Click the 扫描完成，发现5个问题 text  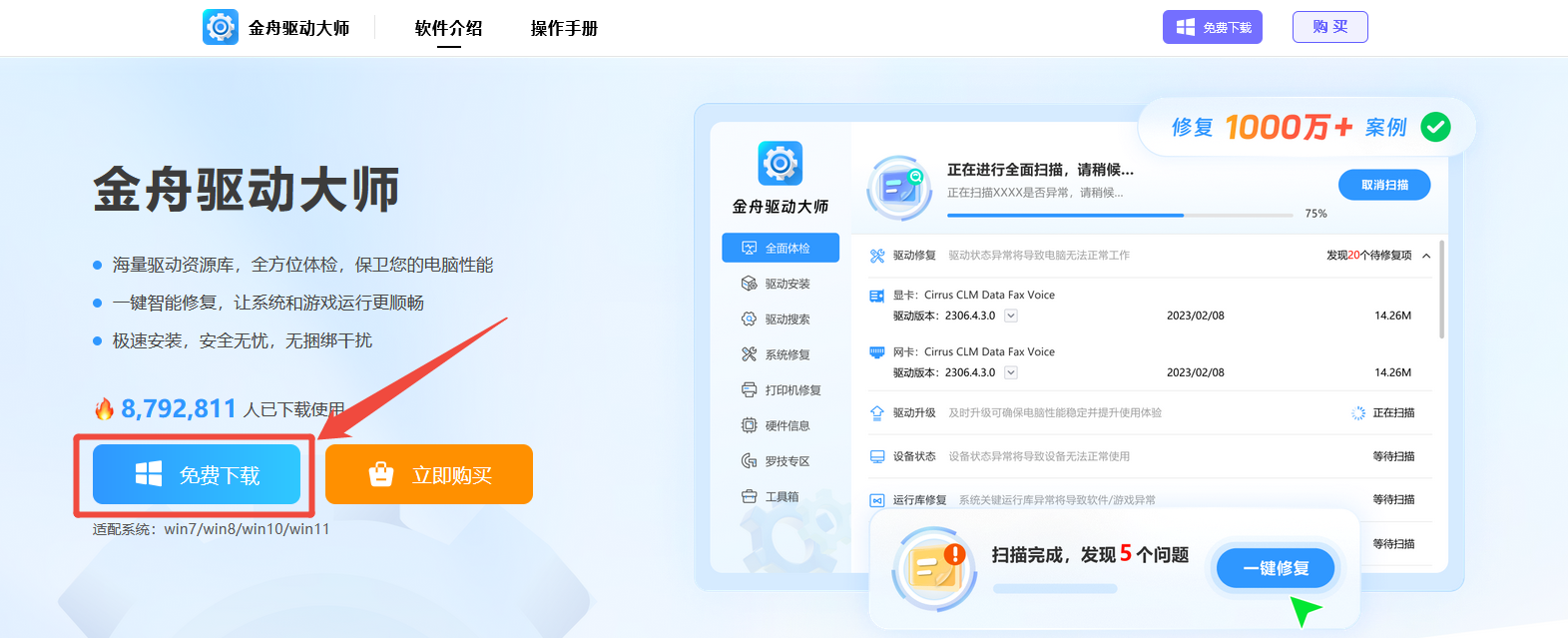tap(1090, 554)
